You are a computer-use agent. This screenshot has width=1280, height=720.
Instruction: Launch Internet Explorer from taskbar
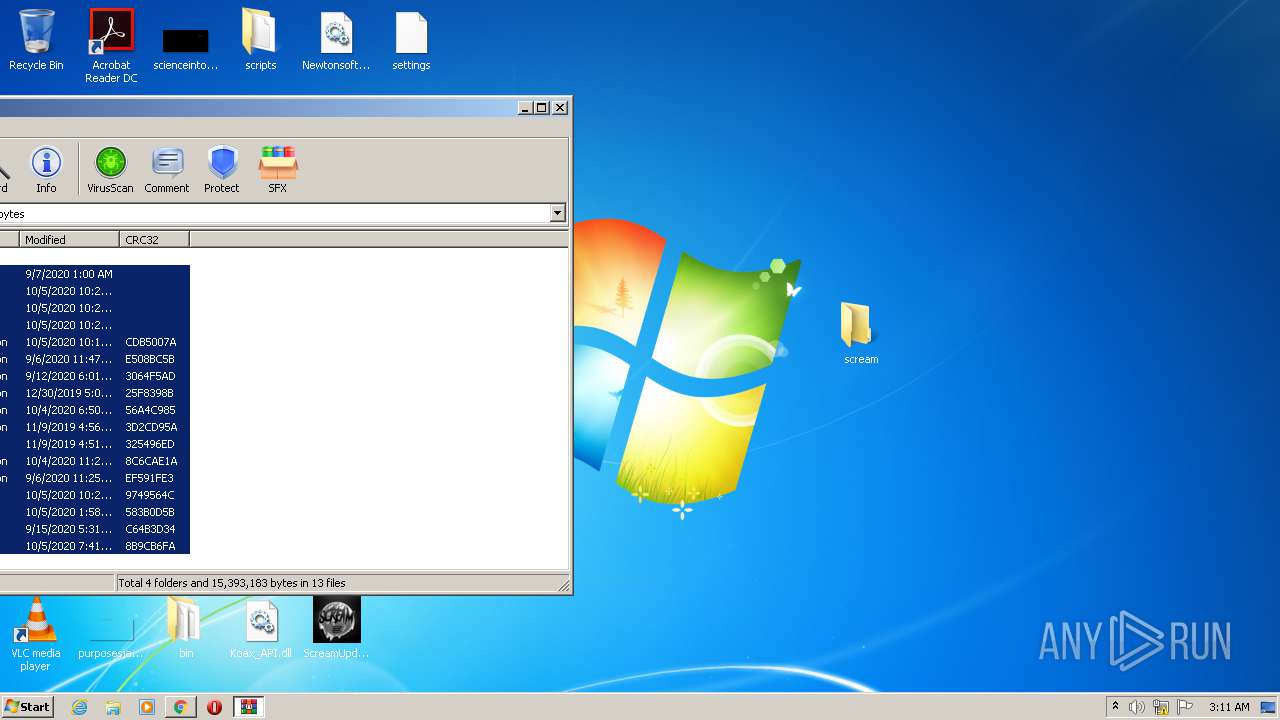coord(79,707)
